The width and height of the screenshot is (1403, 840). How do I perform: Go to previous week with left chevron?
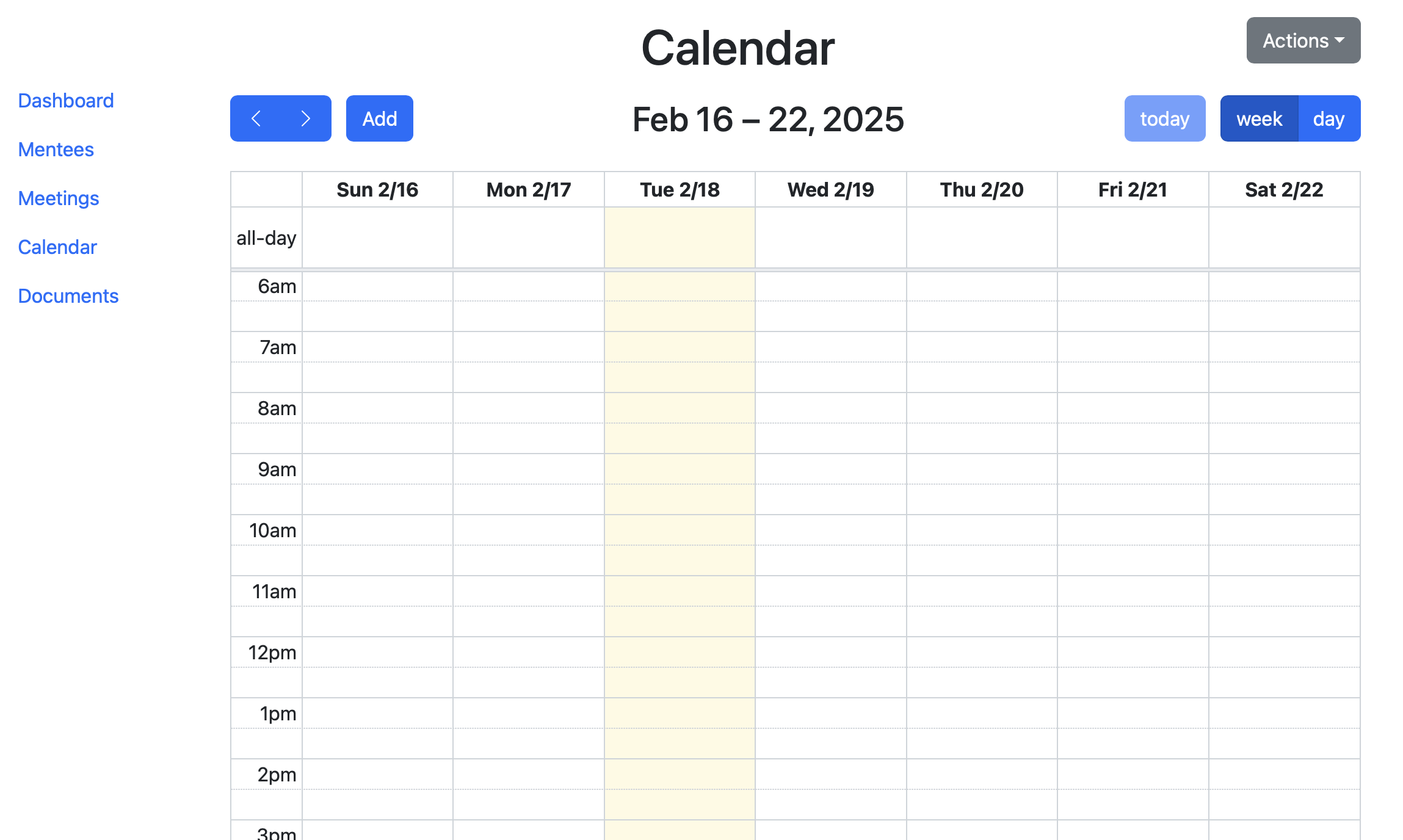tap(256, 118)
